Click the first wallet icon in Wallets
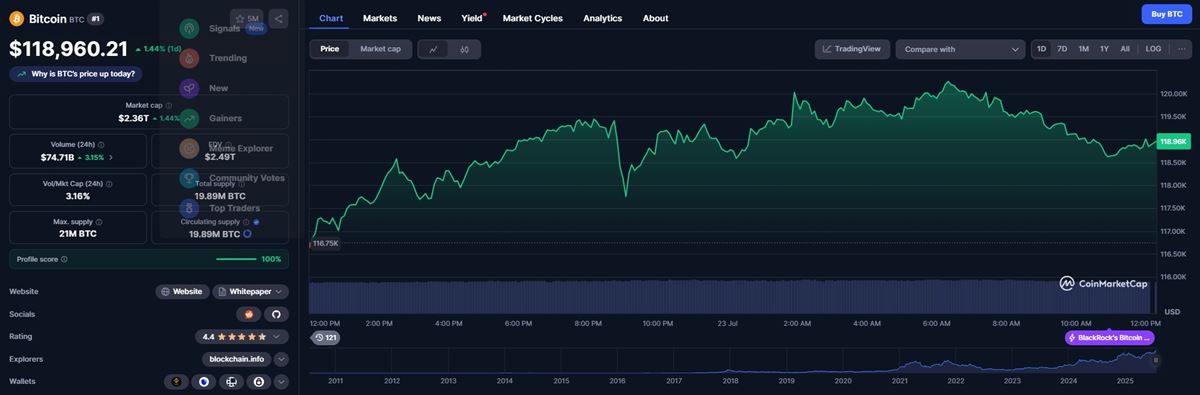The image size is (1200, 395). point(176,381)
